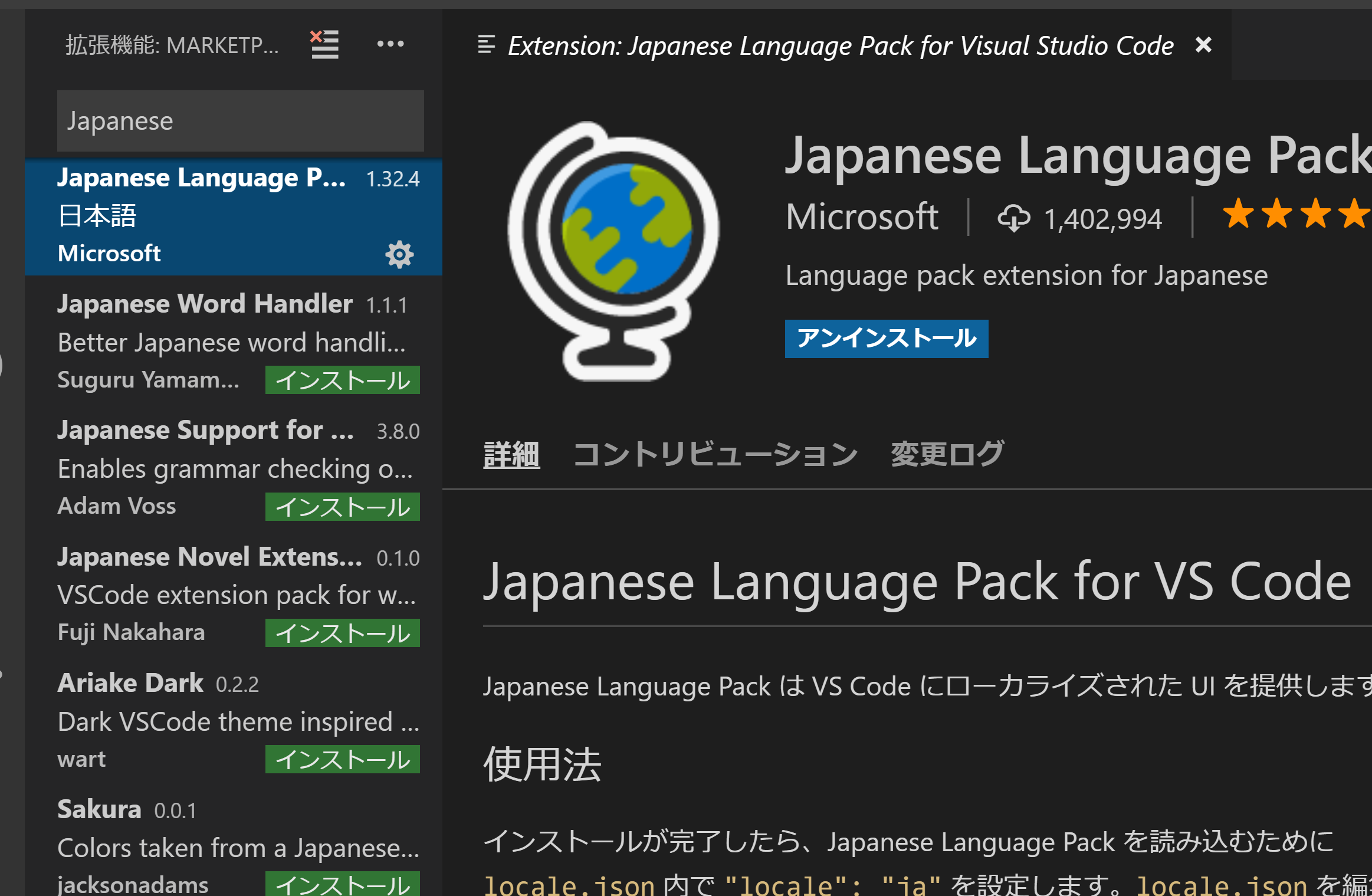Open gear settings for Japanese Language Pack
The image size is (1372, 896).
tap(399, 255)
